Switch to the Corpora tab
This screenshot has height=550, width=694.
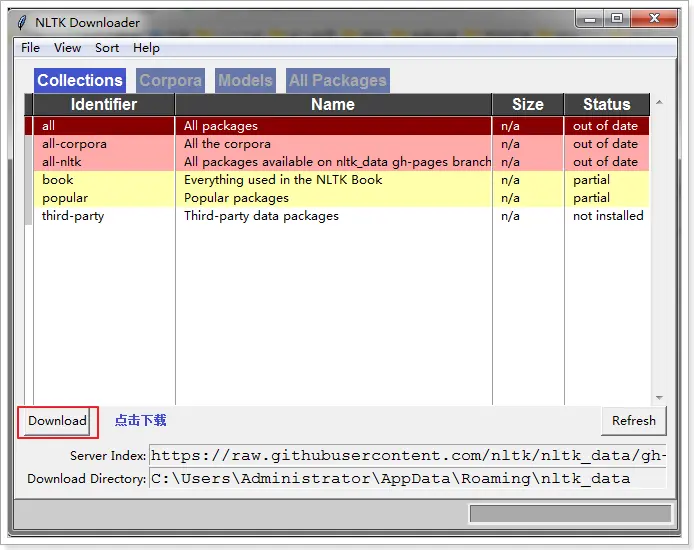point(170,81)
